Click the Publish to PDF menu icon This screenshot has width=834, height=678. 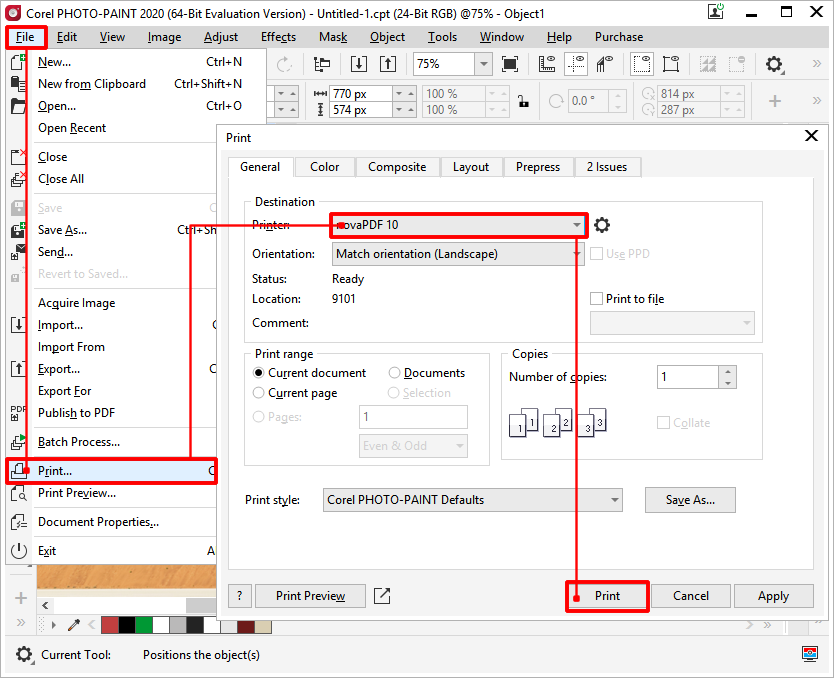[x=18, y=413]
